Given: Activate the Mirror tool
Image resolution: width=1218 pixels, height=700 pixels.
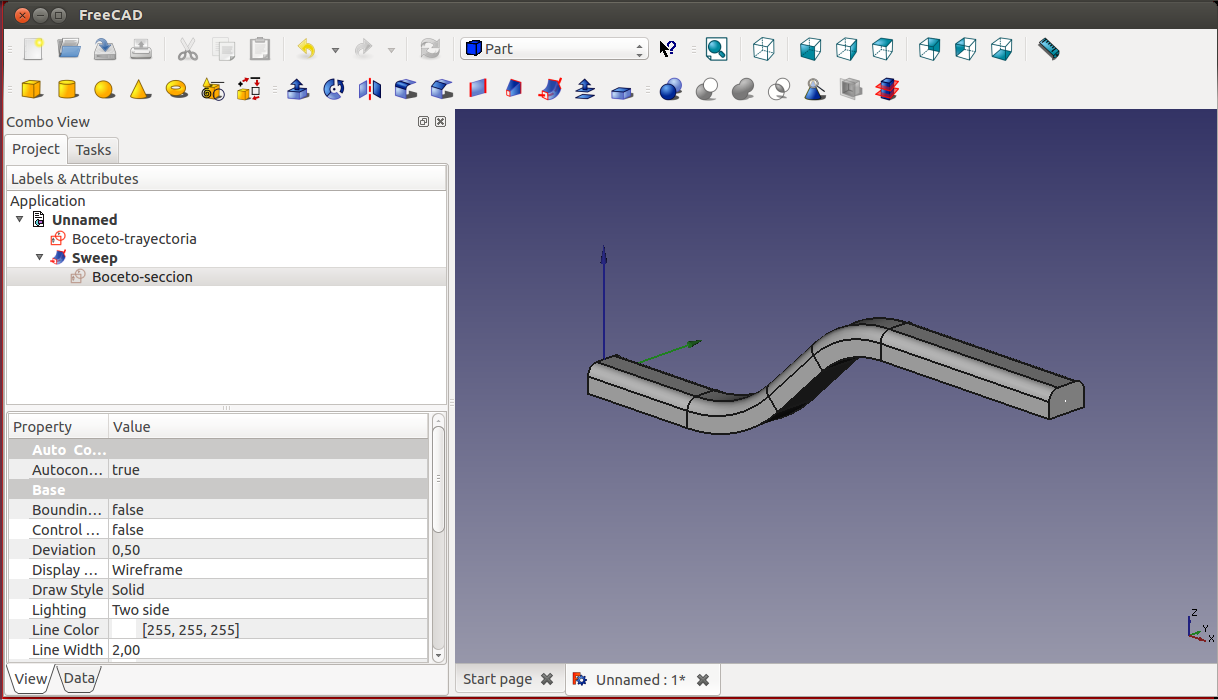Looking at the screenshot, I should (x=370, y=90).
